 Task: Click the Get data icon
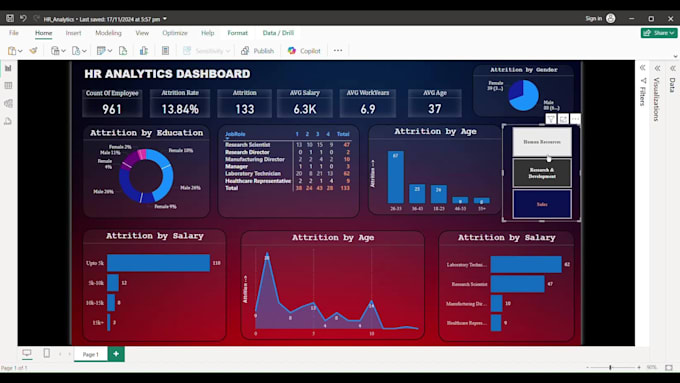[x=55, y=51]
